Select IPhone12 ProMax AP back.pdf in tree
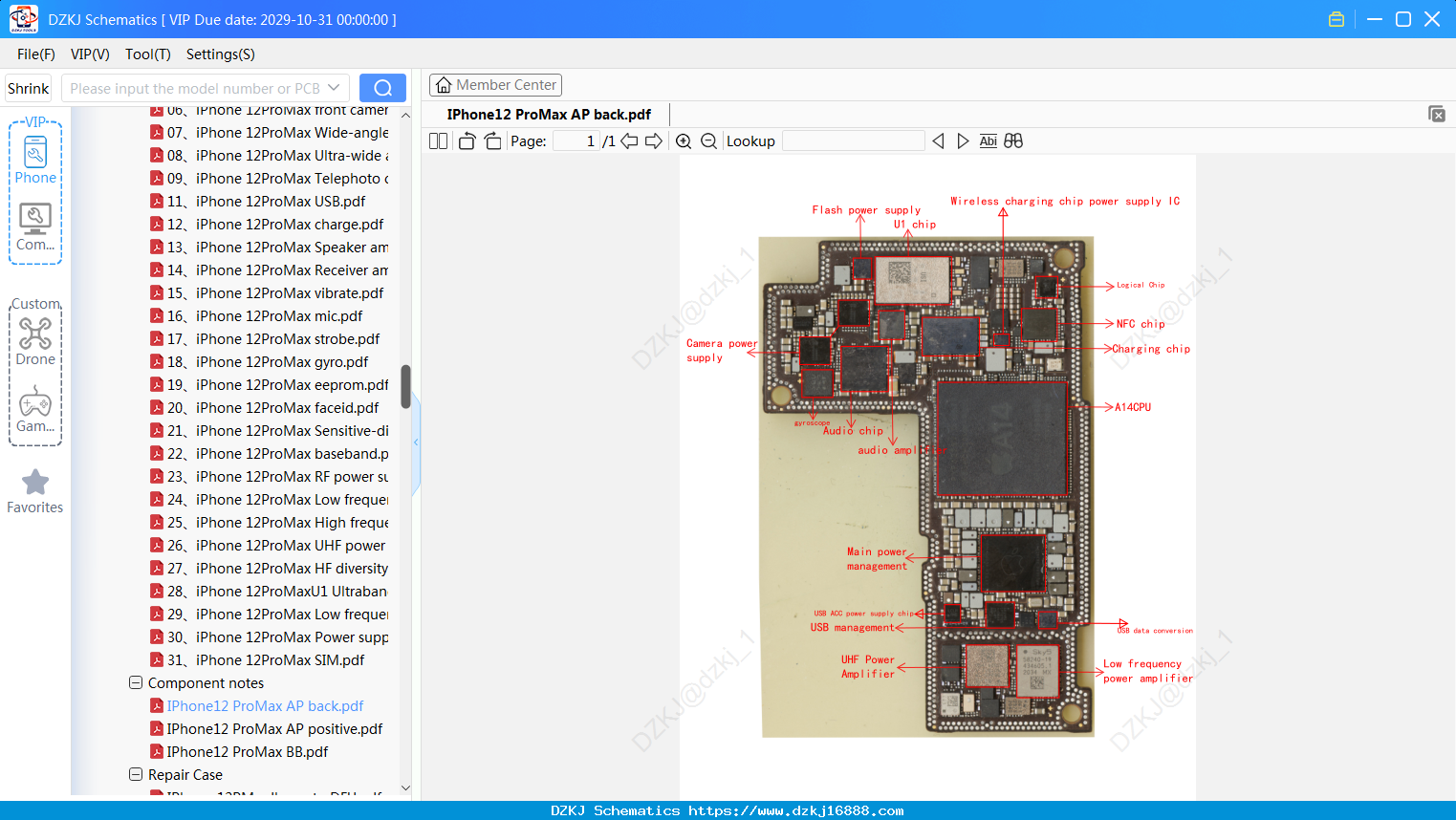Image resolution: width=1456 pixels, height=820 pixels. [x=257, y=706]
